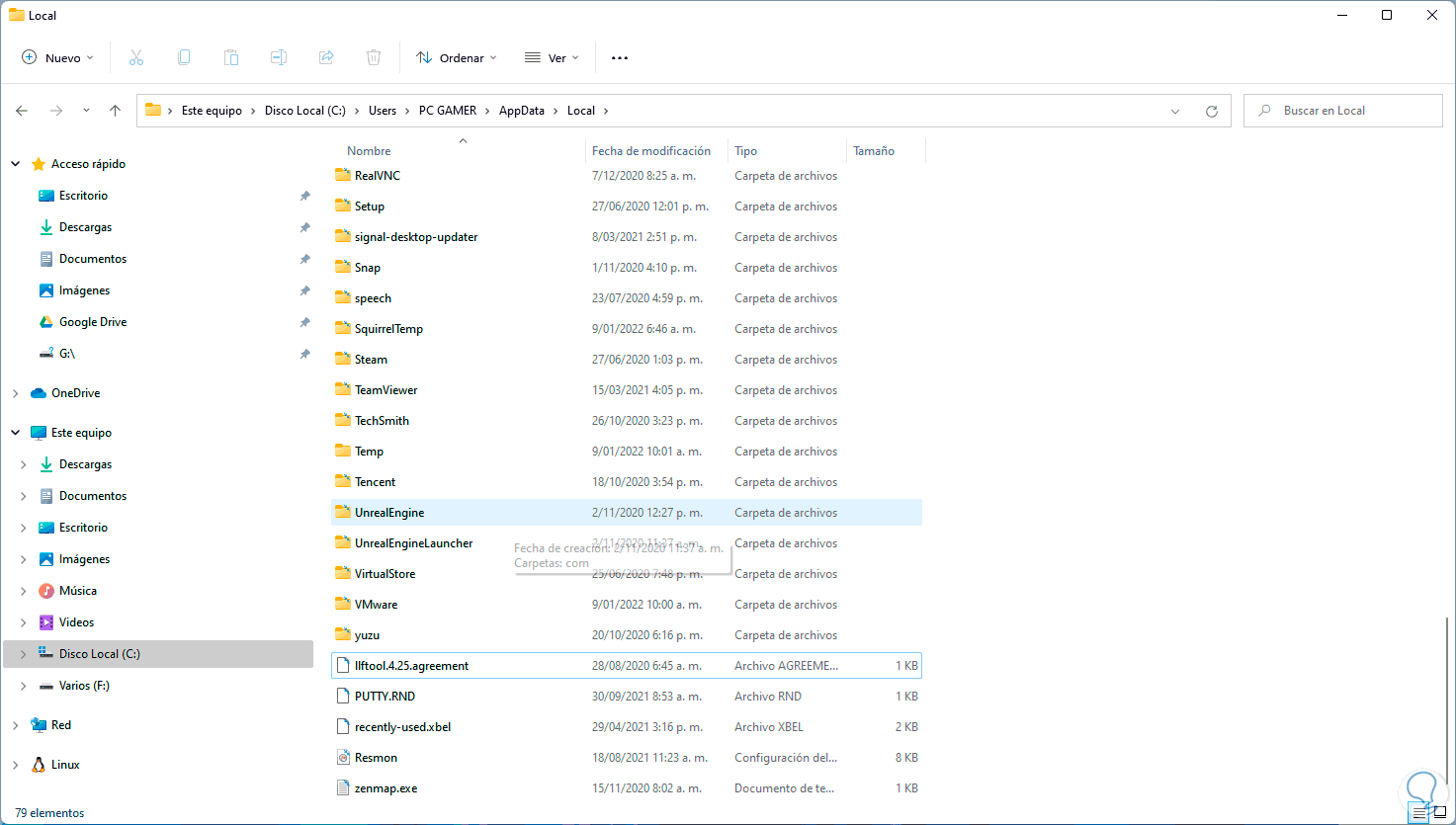
Task: Click the OneDrive cloud icon
Action: click(x=39, y=393)
